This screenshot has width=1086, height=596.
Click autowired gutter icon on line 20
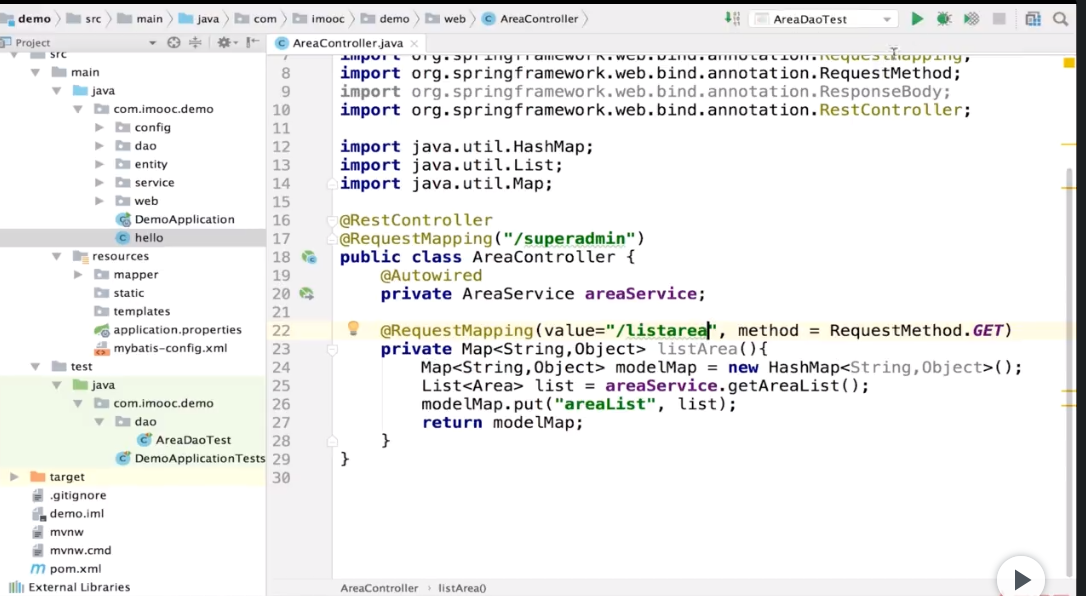pos(306,294)
